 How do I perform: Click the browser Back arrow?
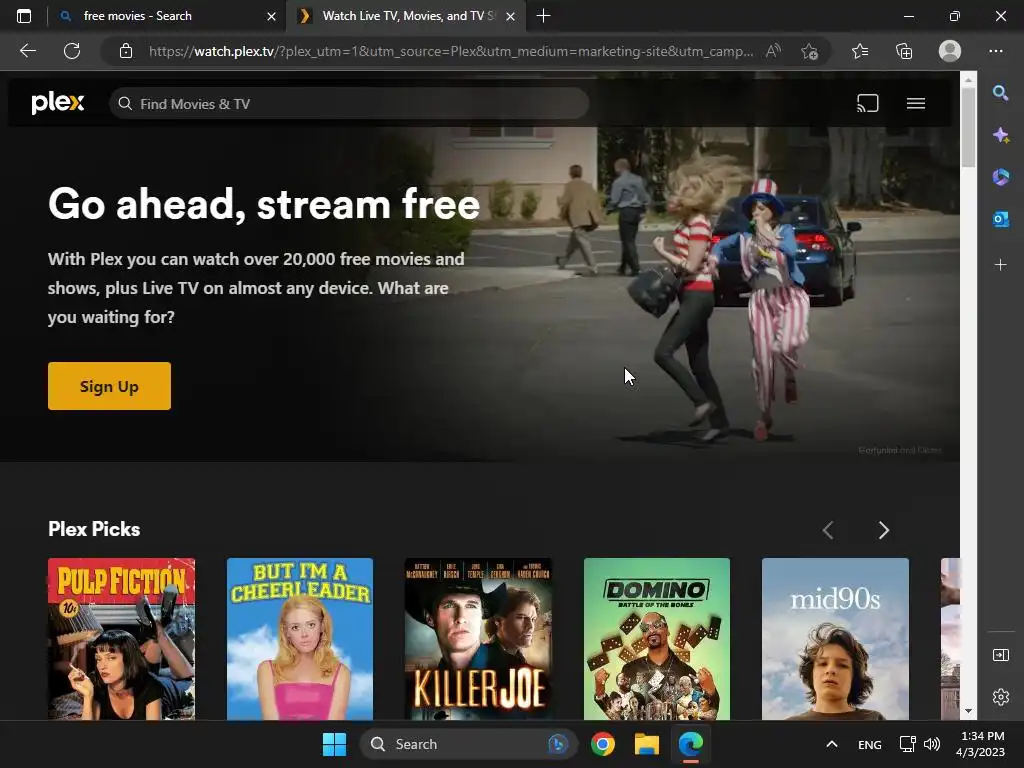(x=28, y=51)
